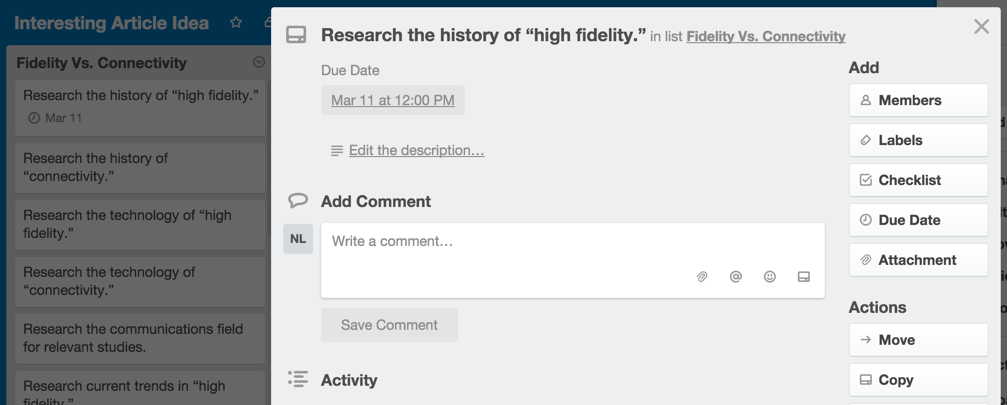Click the attachment paperclip icon in comment box
Viewport: 1007px width, 405px height.
click(702, 277)
